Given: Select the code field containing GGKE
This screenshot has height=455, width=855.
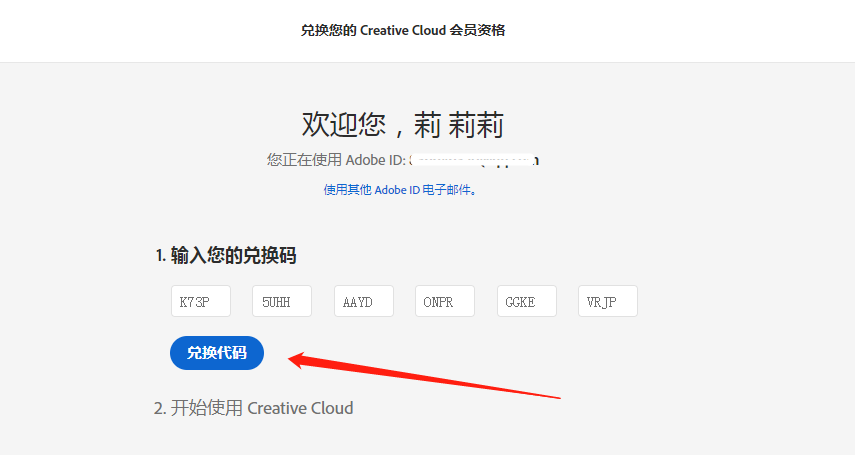Looking at the screenshot, I should pyautogui.click(x=527, y=301).
